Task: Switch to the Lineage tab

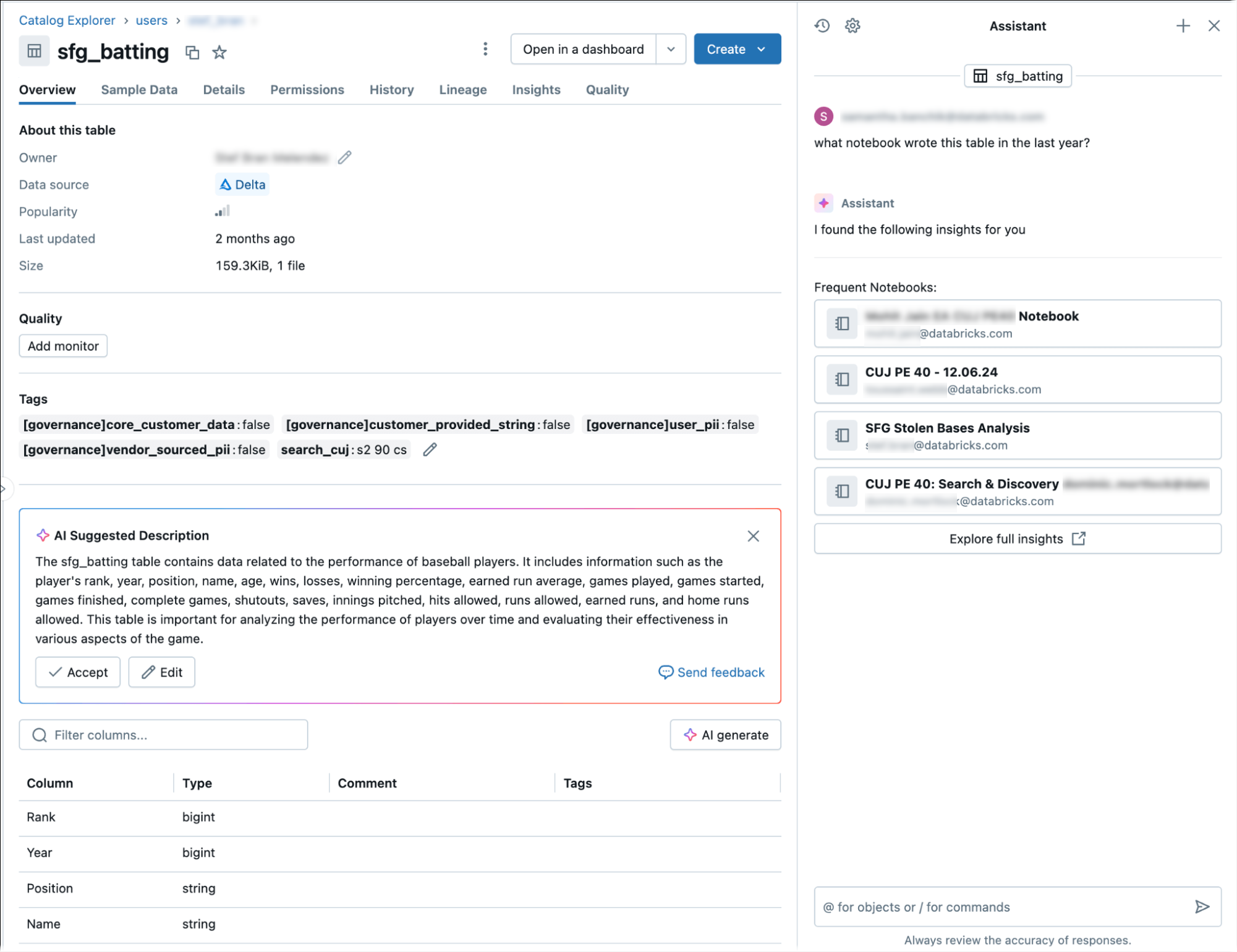Action: tap(461, 89)
